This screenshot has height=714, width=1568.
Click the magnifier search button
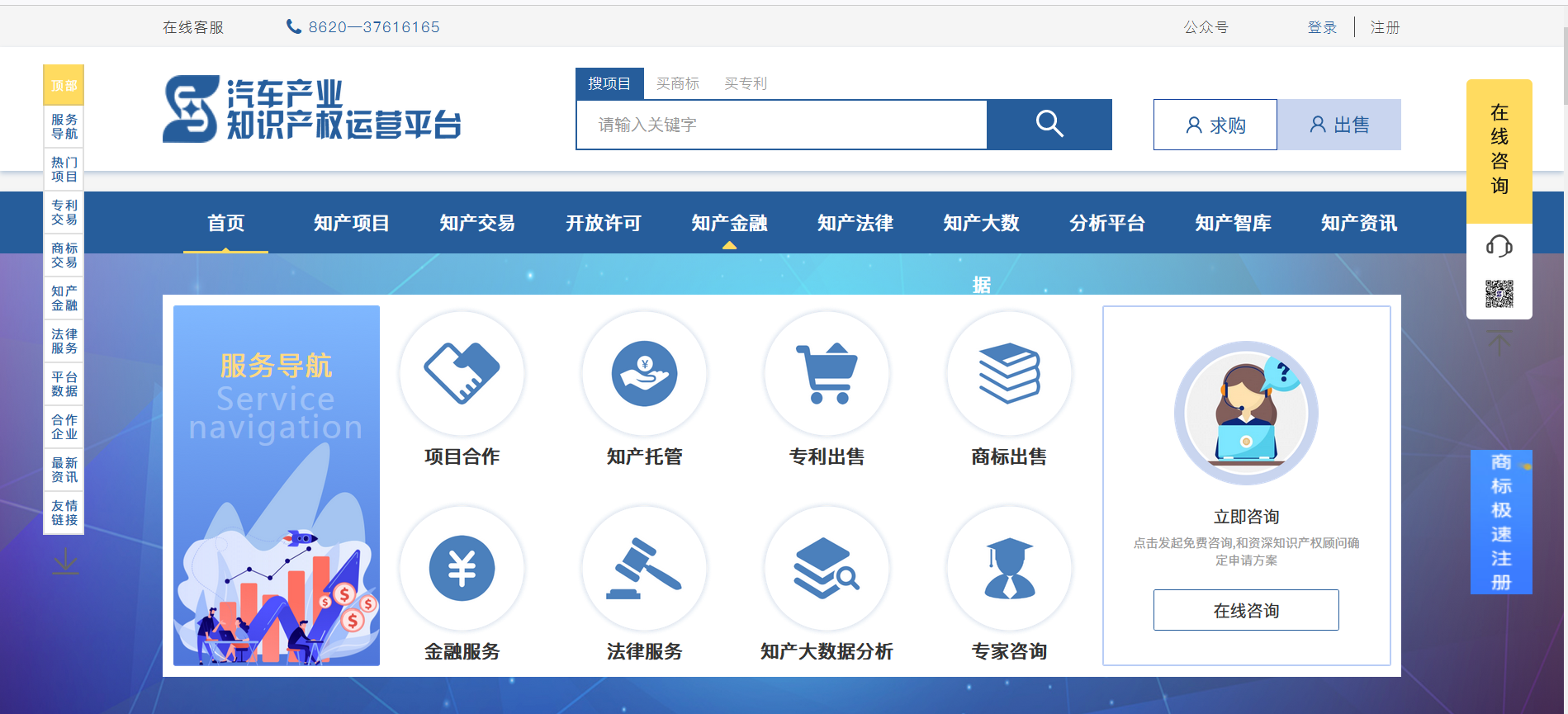[x=1049, y=125]
